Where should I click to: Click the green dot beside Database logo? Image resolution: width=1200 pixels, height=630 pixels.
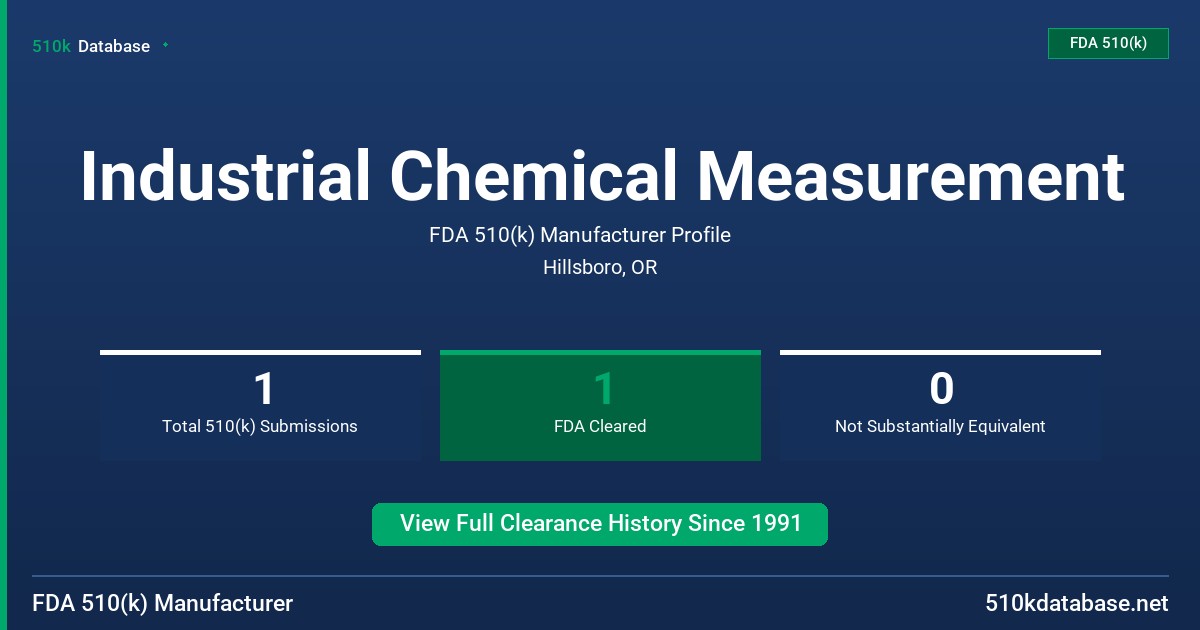click(165, 45)
